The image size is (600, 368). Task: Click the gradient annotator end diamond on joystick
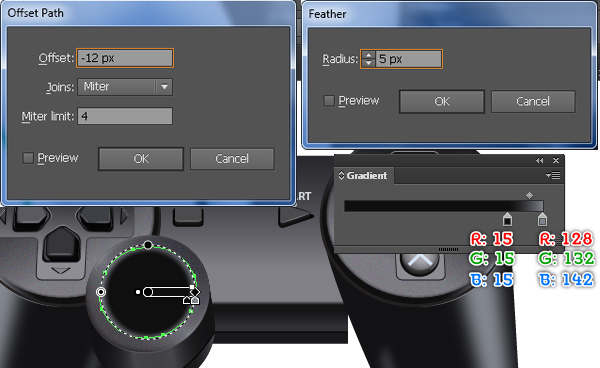pos(195,292)
